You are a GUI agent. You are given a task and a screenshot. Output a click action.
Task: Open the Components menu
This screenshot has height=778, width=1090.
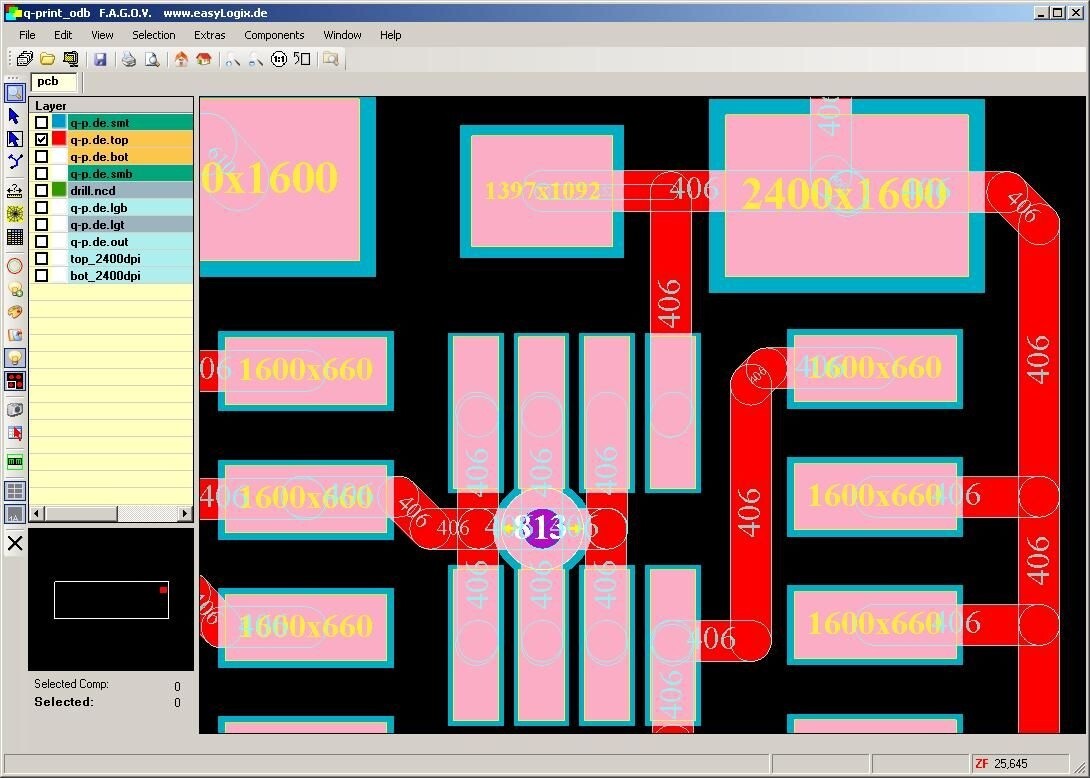[274, 34]
